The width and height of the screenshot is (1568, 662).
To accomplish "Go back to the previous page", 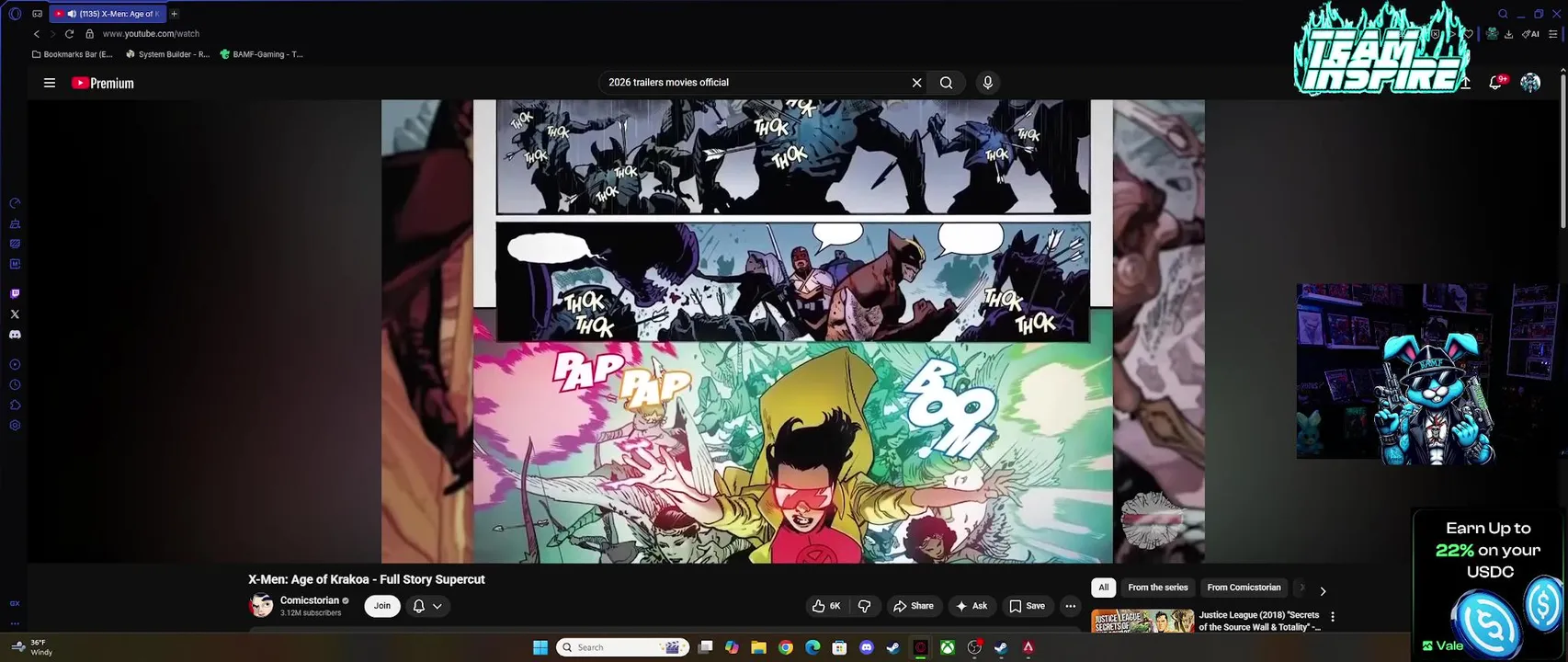I will [x=37, y=34].
